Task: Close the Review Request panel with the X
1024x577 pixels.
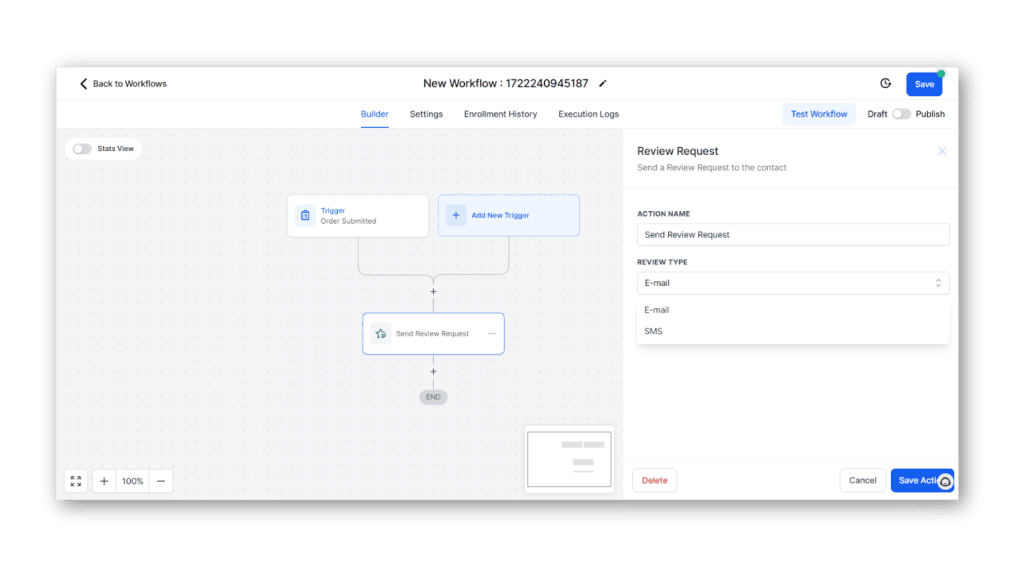Action: 941,150
